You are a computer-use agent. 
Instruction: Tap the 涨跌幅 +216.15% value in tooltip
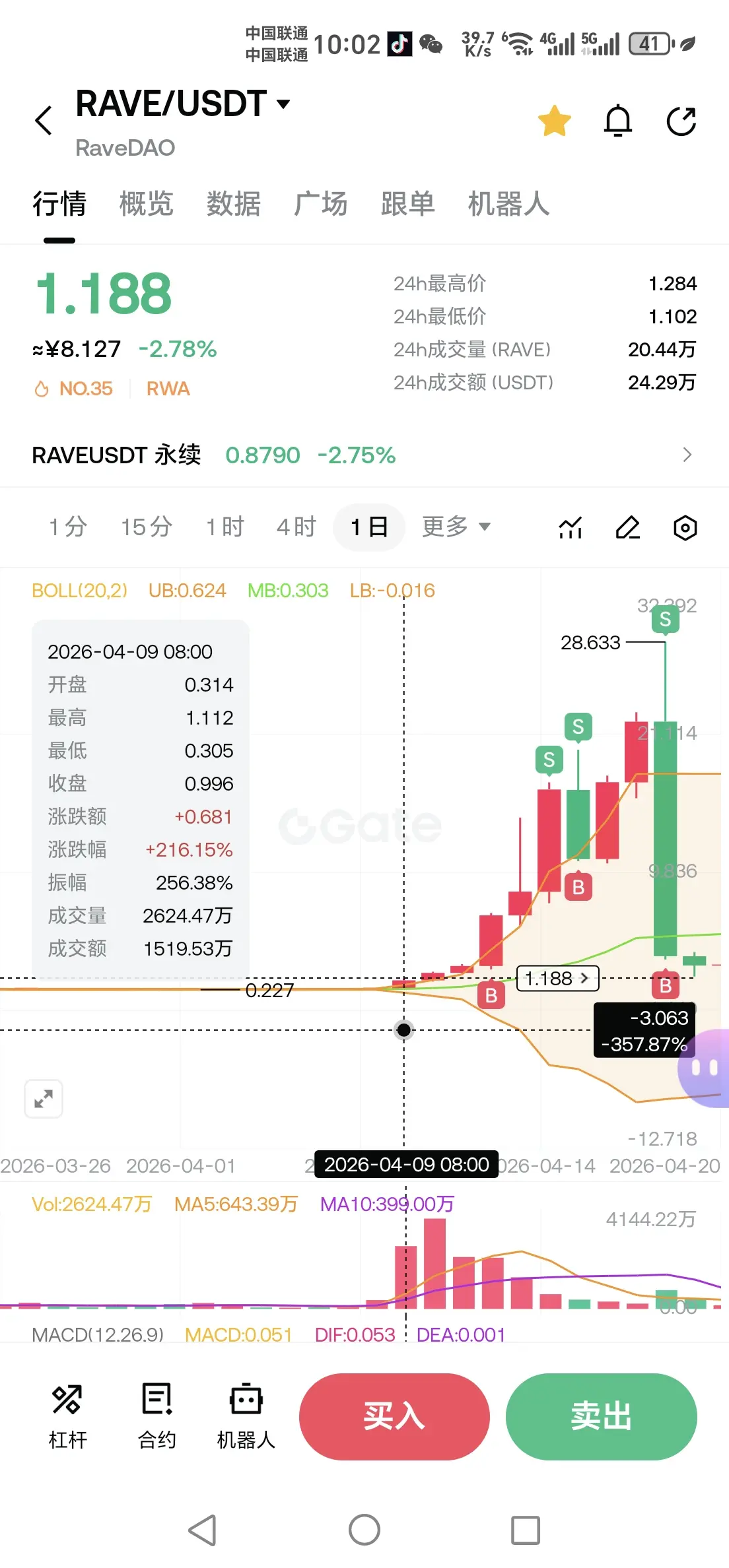click(189, 849)
